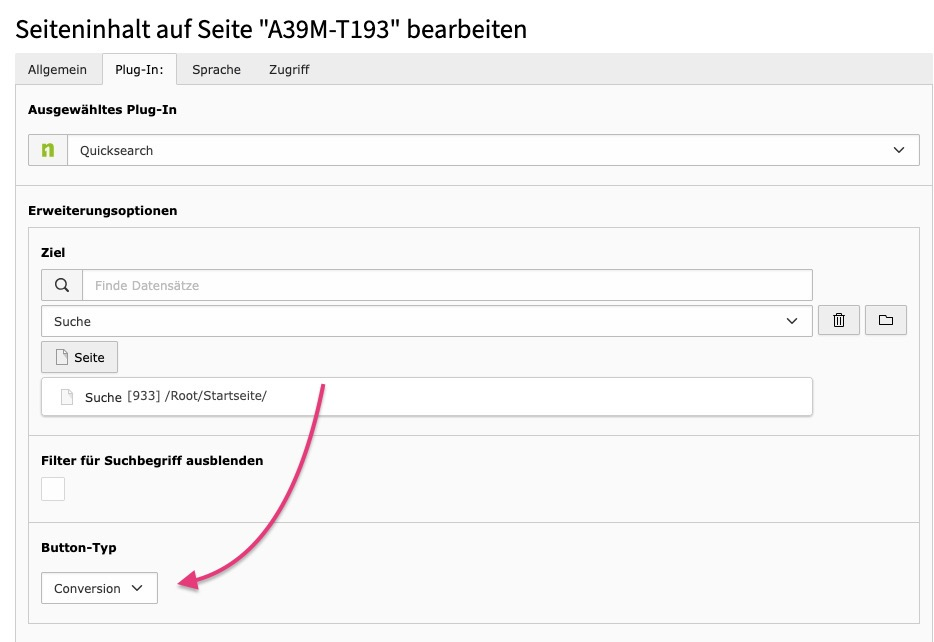Open the Quicksearch plug-in dropdown
The width and height of the screenshot is (934, 642).
[x=492, y=150]
